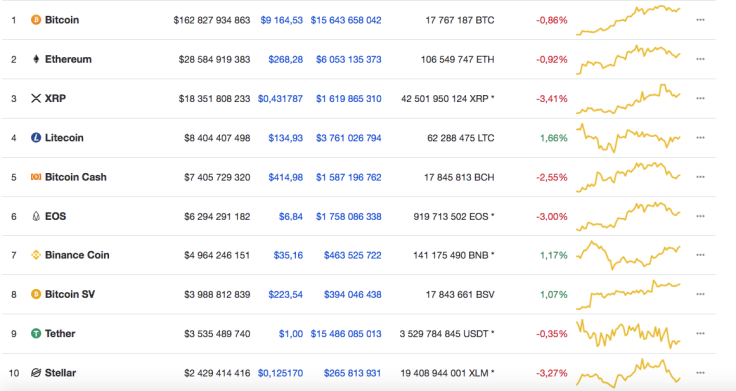Click Tether price $1,00
This screenshot has width=736, height=391.
pos(291,334)
